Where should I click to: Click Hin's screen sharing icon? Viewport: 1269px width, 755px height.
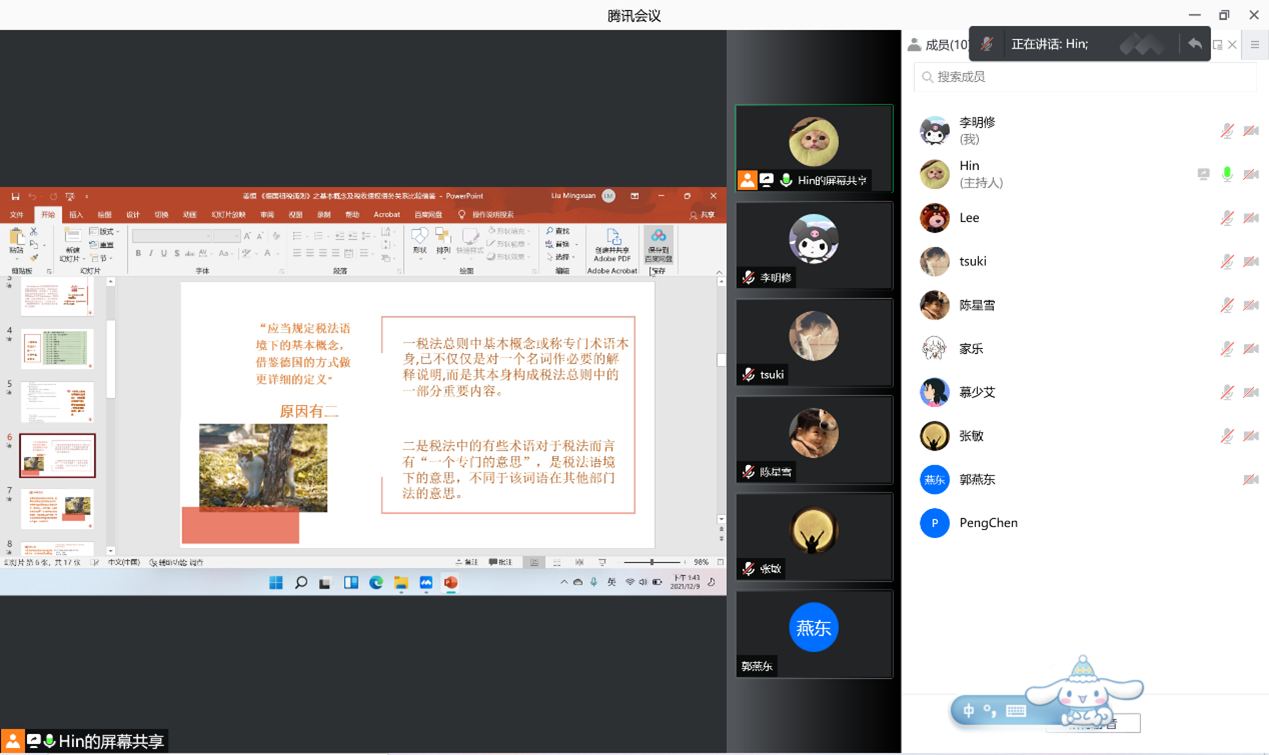coord(1203,174)
